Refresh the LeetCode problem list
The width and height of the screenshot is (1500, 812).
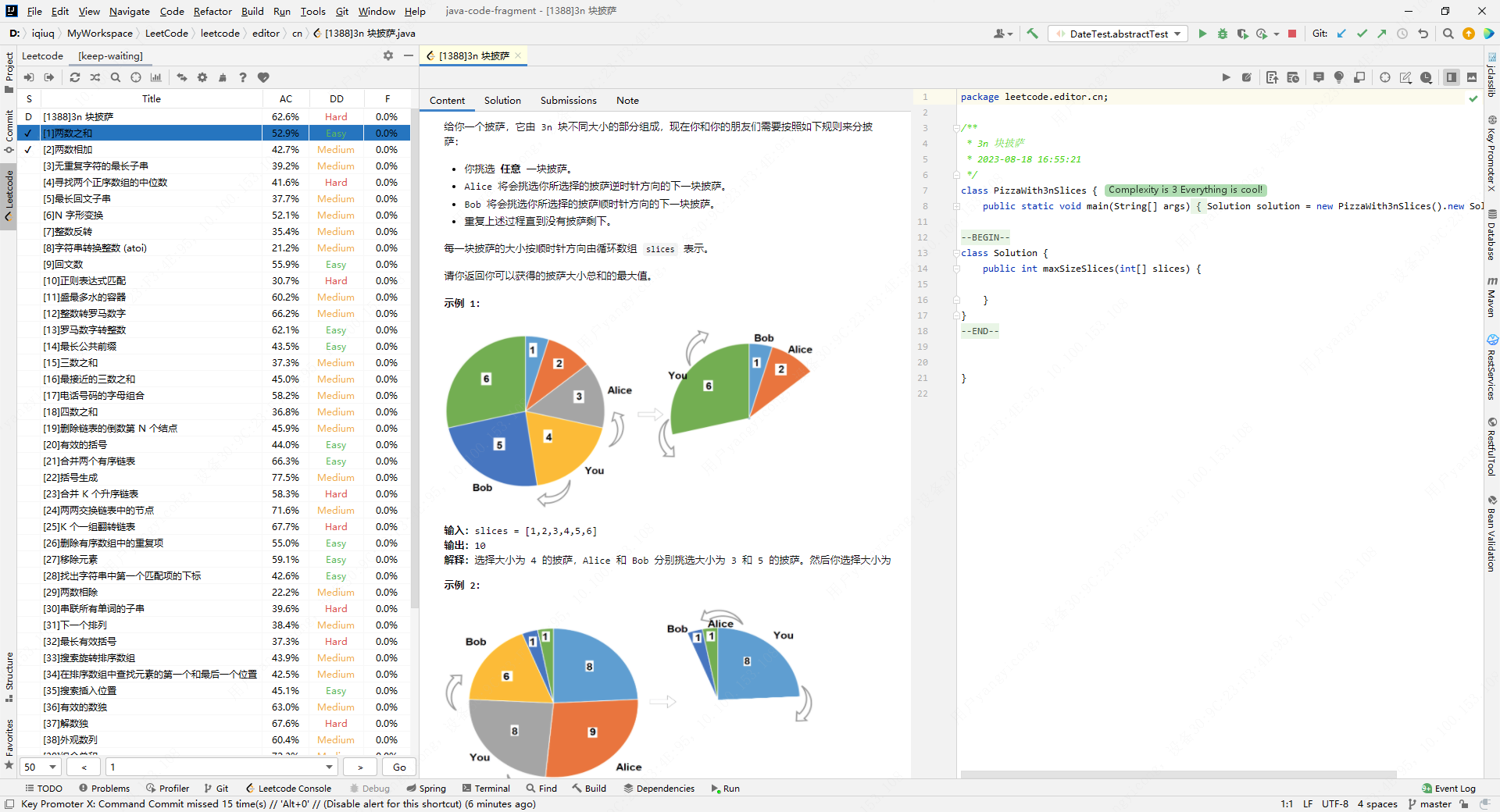click(74, 77)
